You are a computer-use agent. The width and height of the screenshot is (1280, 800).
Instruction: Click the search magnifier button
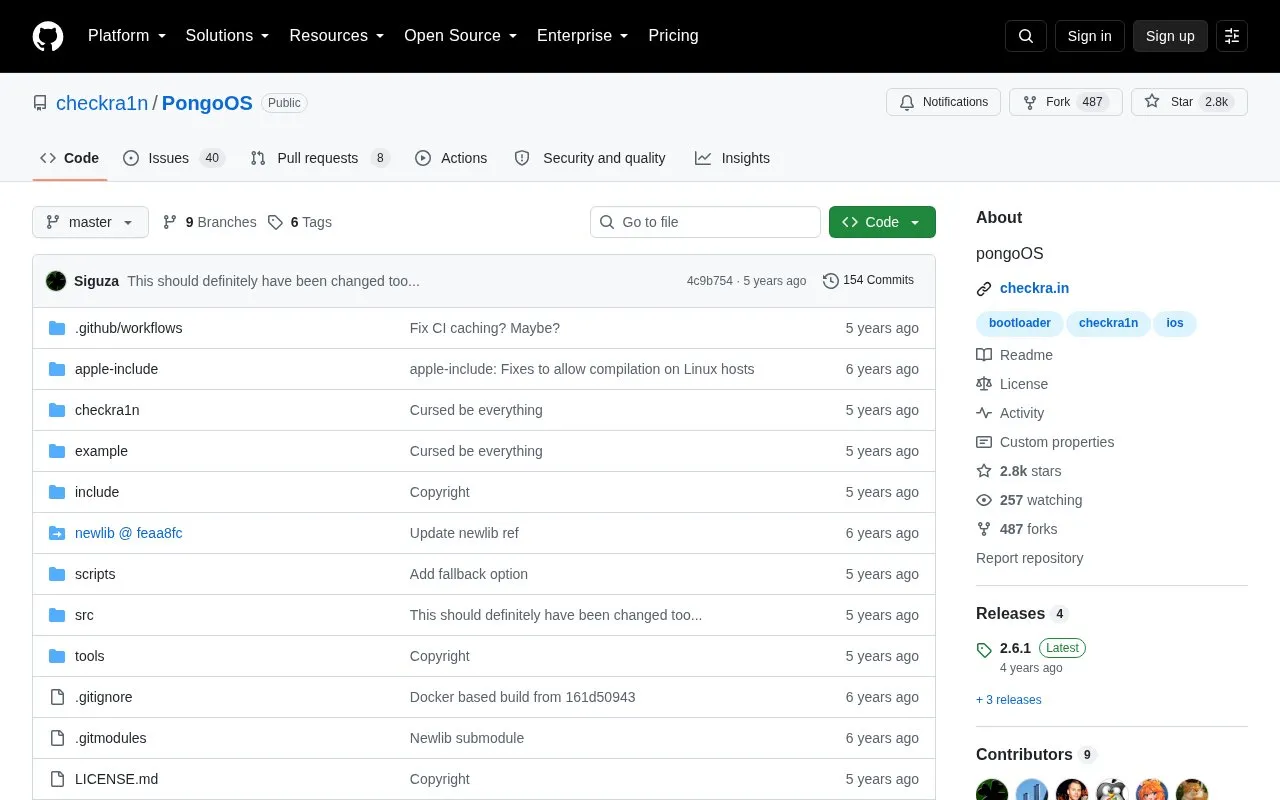(1026, 36)
